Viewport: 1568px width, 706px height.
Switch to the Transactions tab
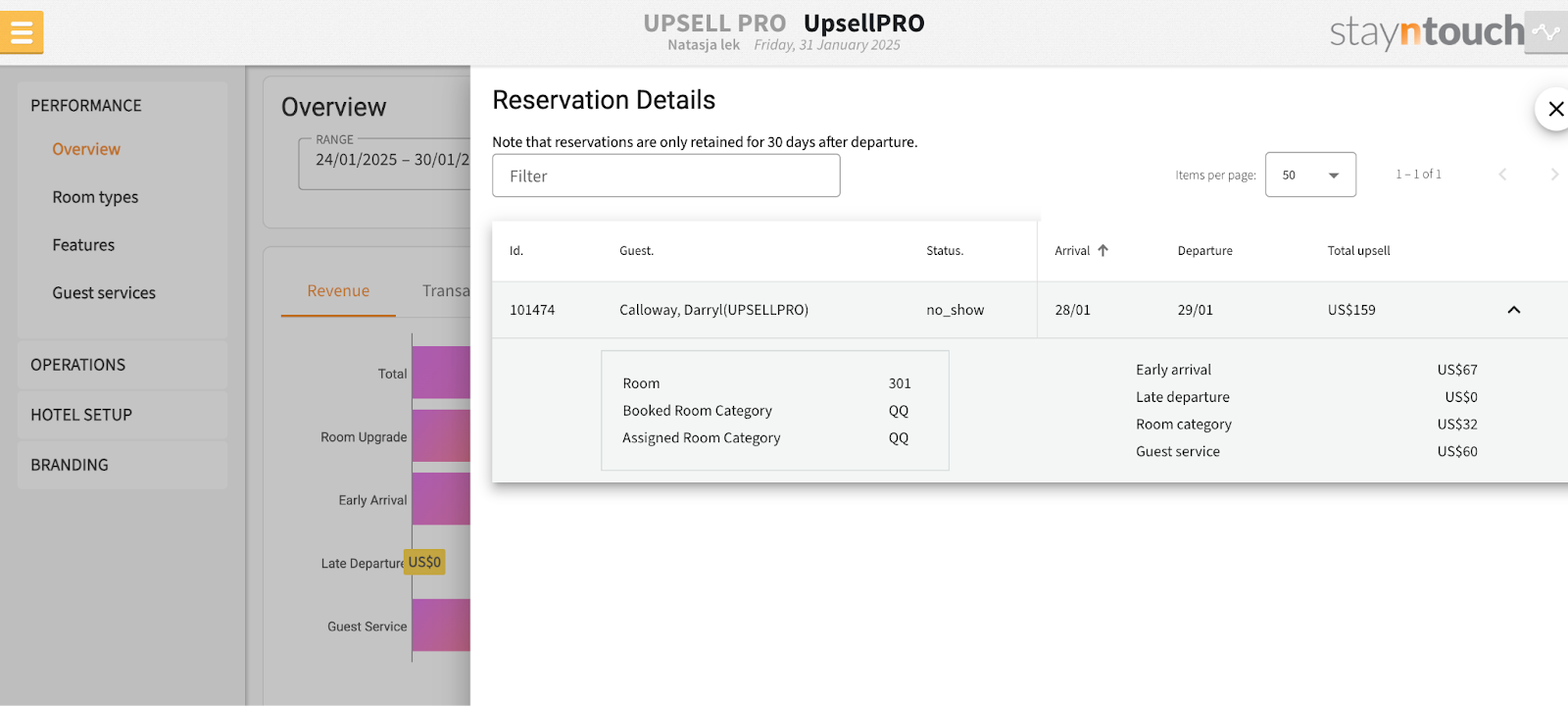(446, 291)
